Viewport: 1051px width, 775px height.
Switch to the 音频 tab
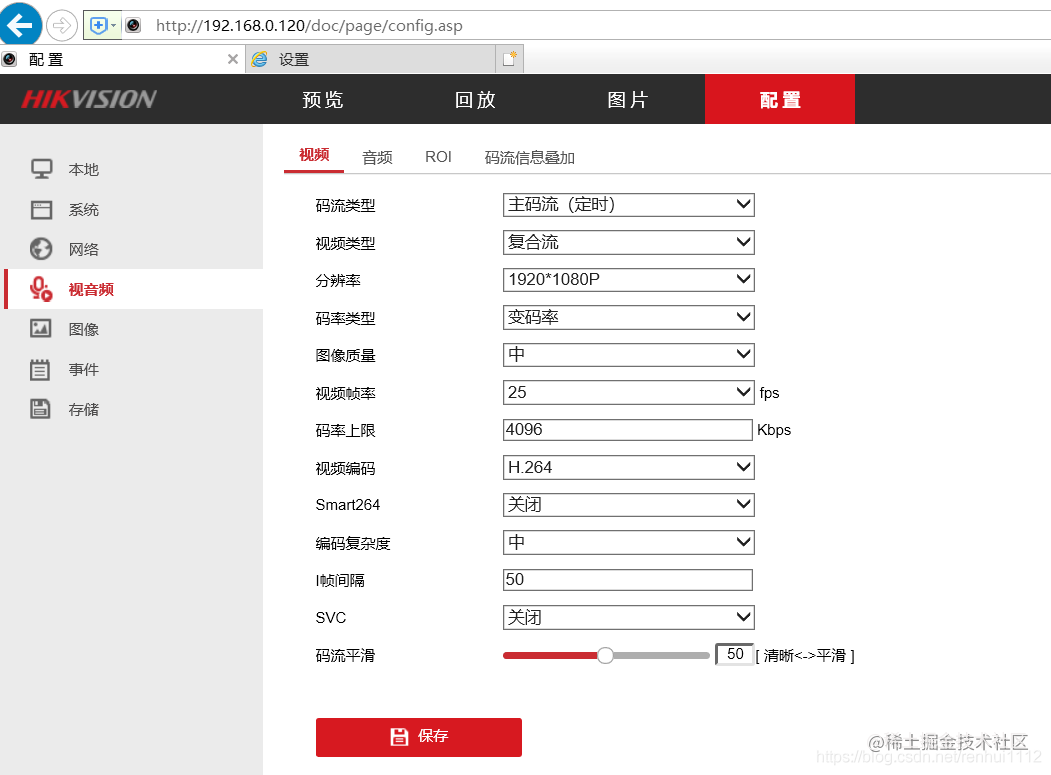click(377, 156)
